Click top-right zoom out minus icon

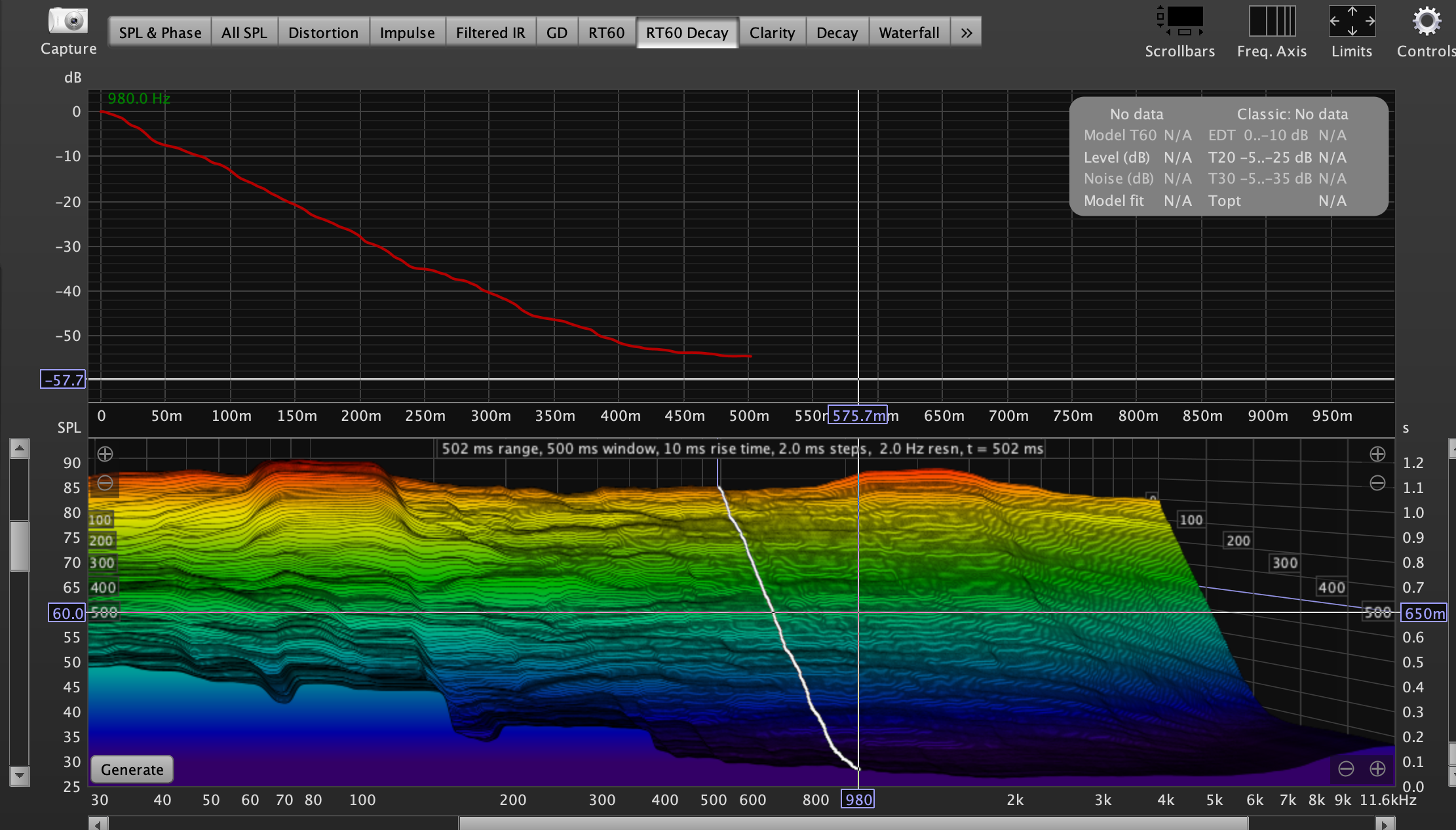1377,483
